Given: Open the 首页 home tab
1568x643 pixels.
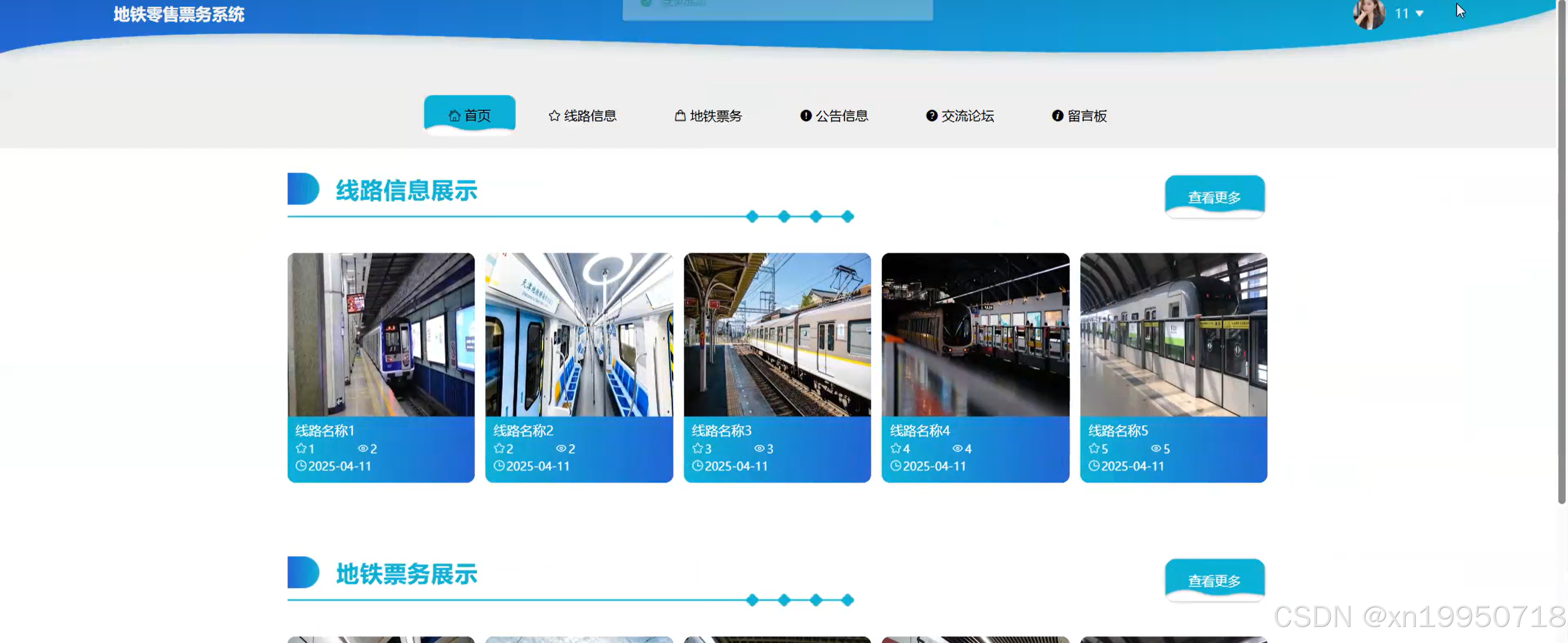Looking at the screenshot, I should click(x=469, y=115).
